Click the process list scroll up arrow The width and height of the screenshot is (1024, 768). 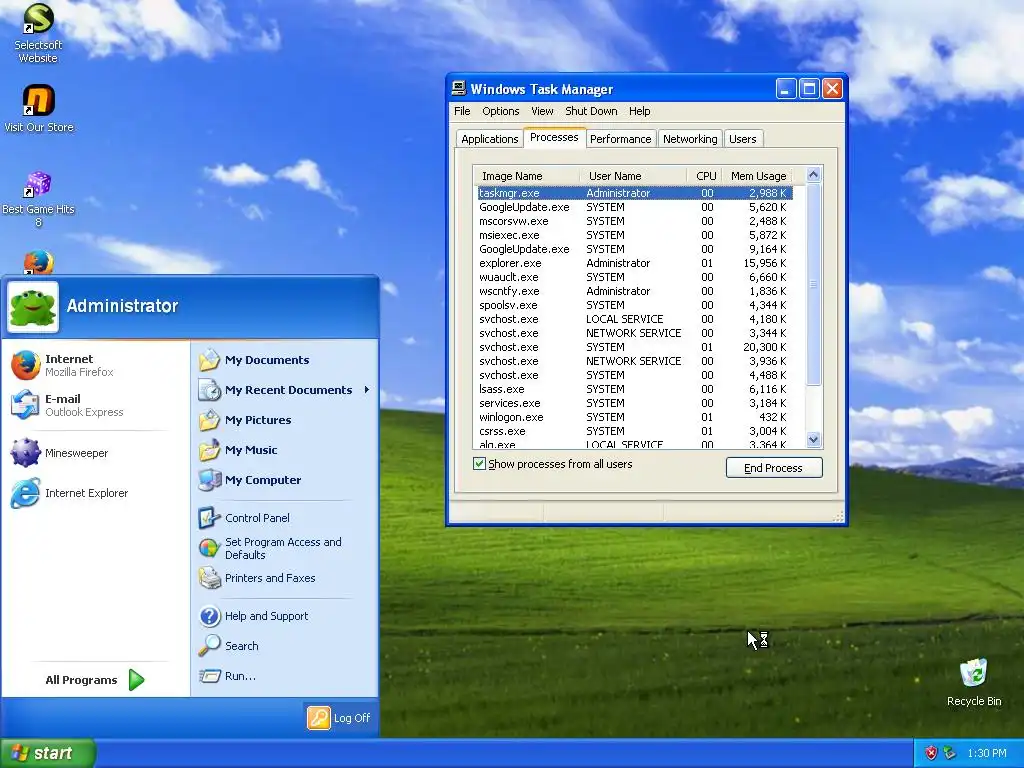click(813, 174)
